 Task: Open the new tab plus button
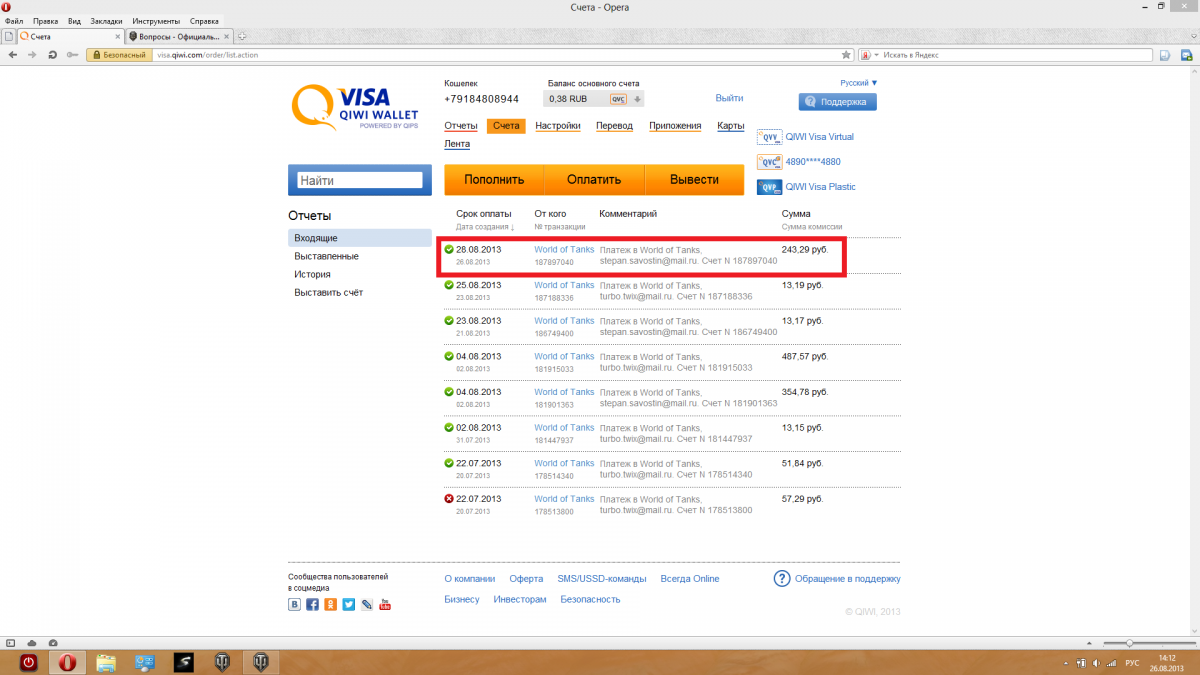point(242,36)
